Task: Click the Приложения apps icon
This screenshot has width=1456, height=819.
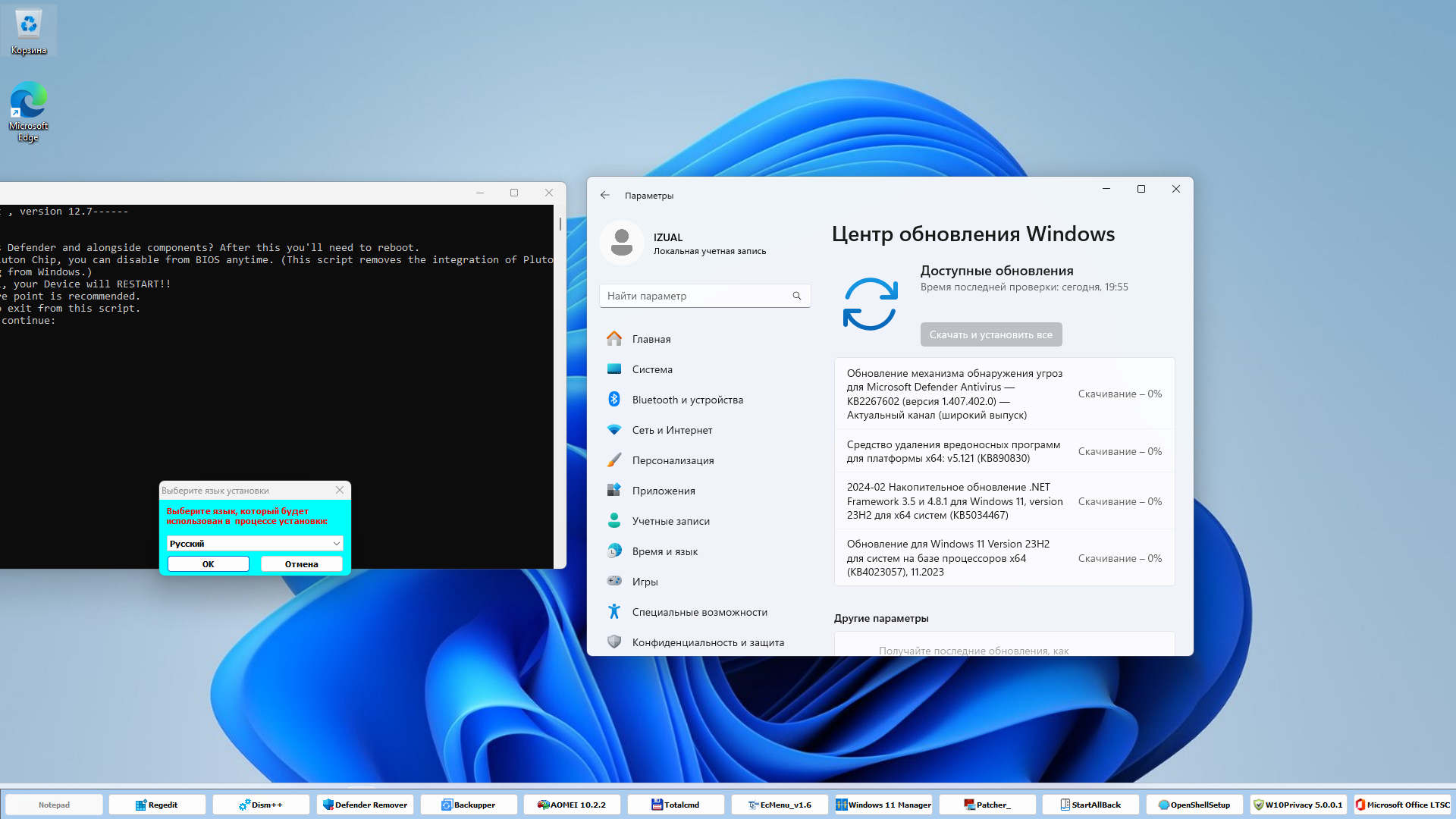Action: click(x=614, y=491)
